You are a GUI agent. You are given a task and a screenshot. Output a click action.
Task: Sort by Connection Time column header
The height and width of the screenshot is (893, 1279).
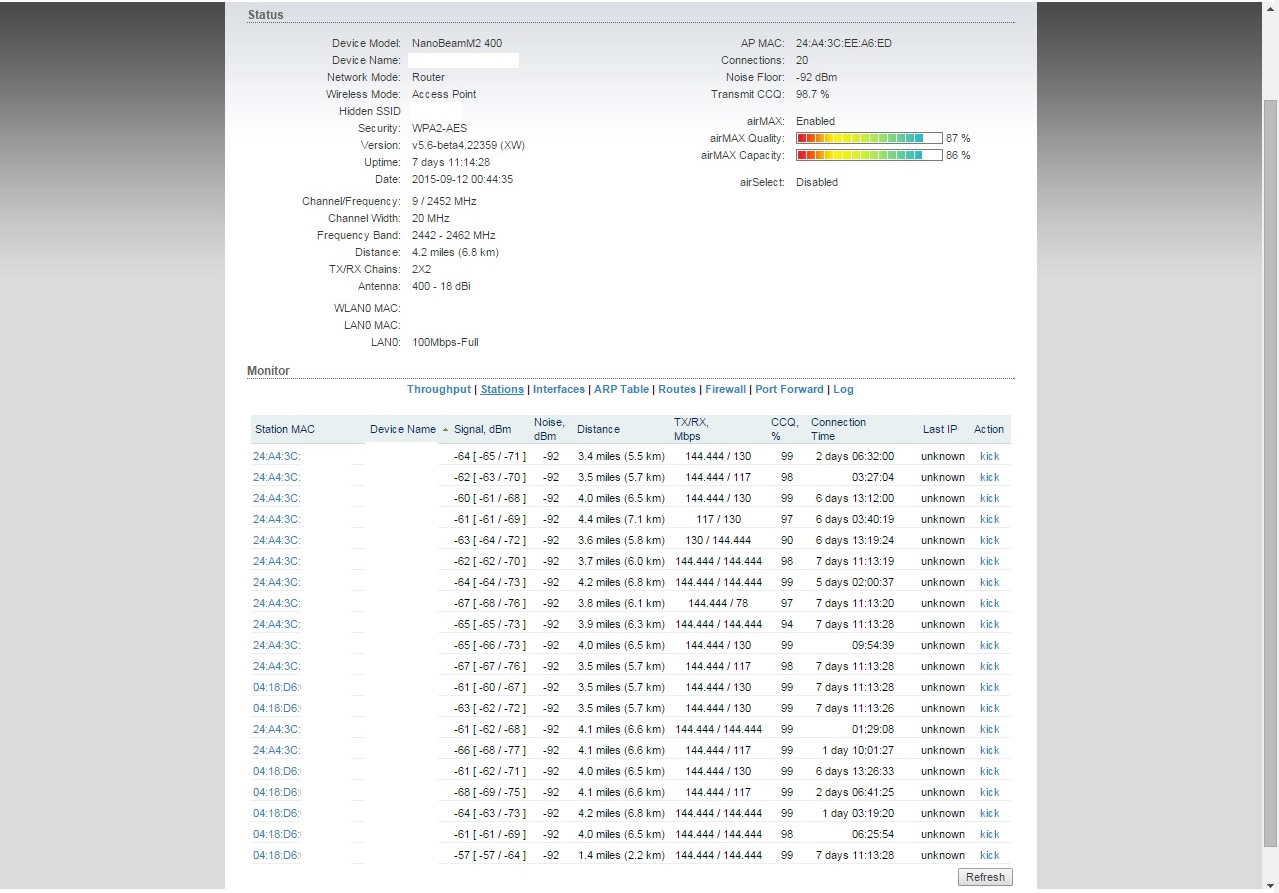coord(838,429)
